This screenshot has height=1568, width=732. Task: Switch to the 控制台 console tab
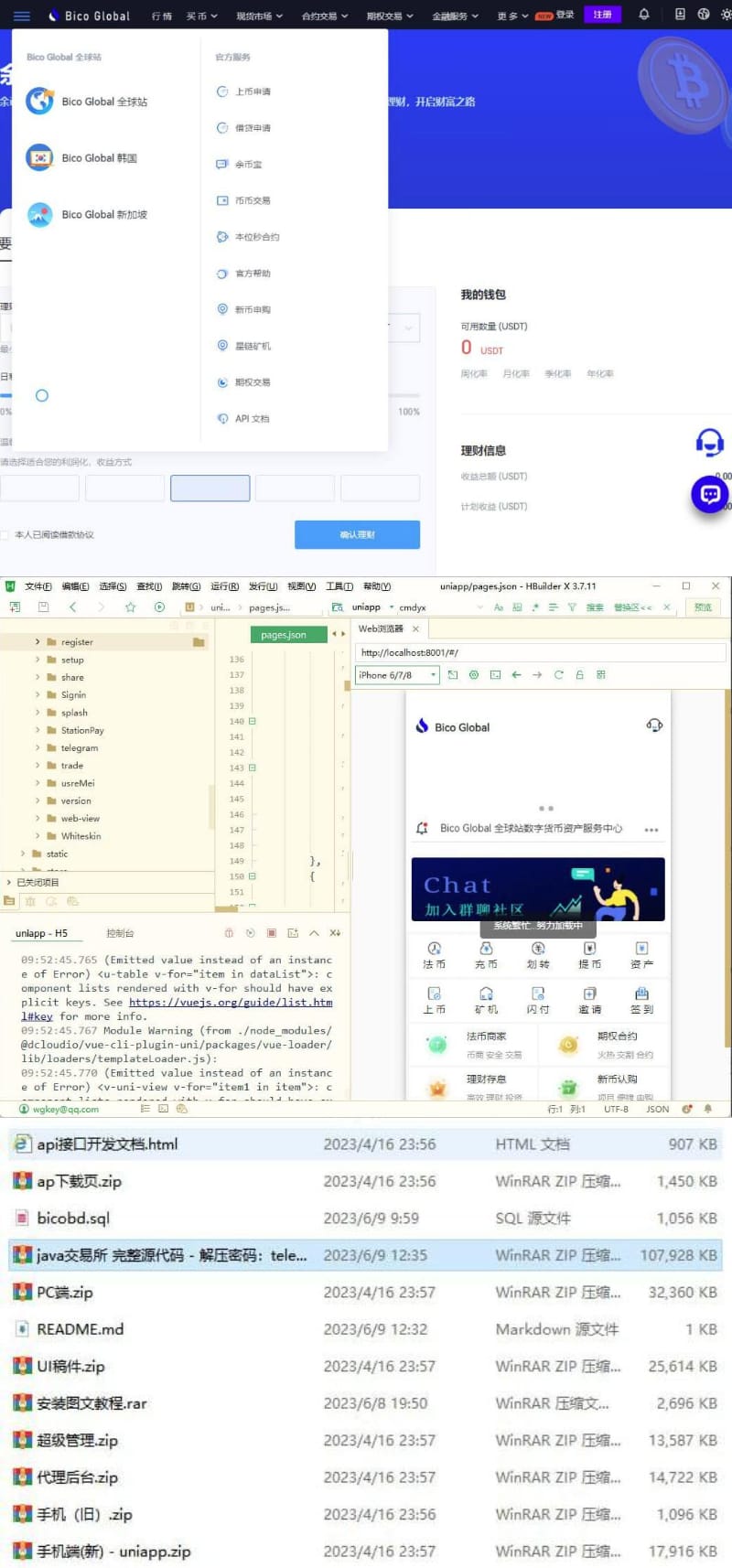[120, 933]
